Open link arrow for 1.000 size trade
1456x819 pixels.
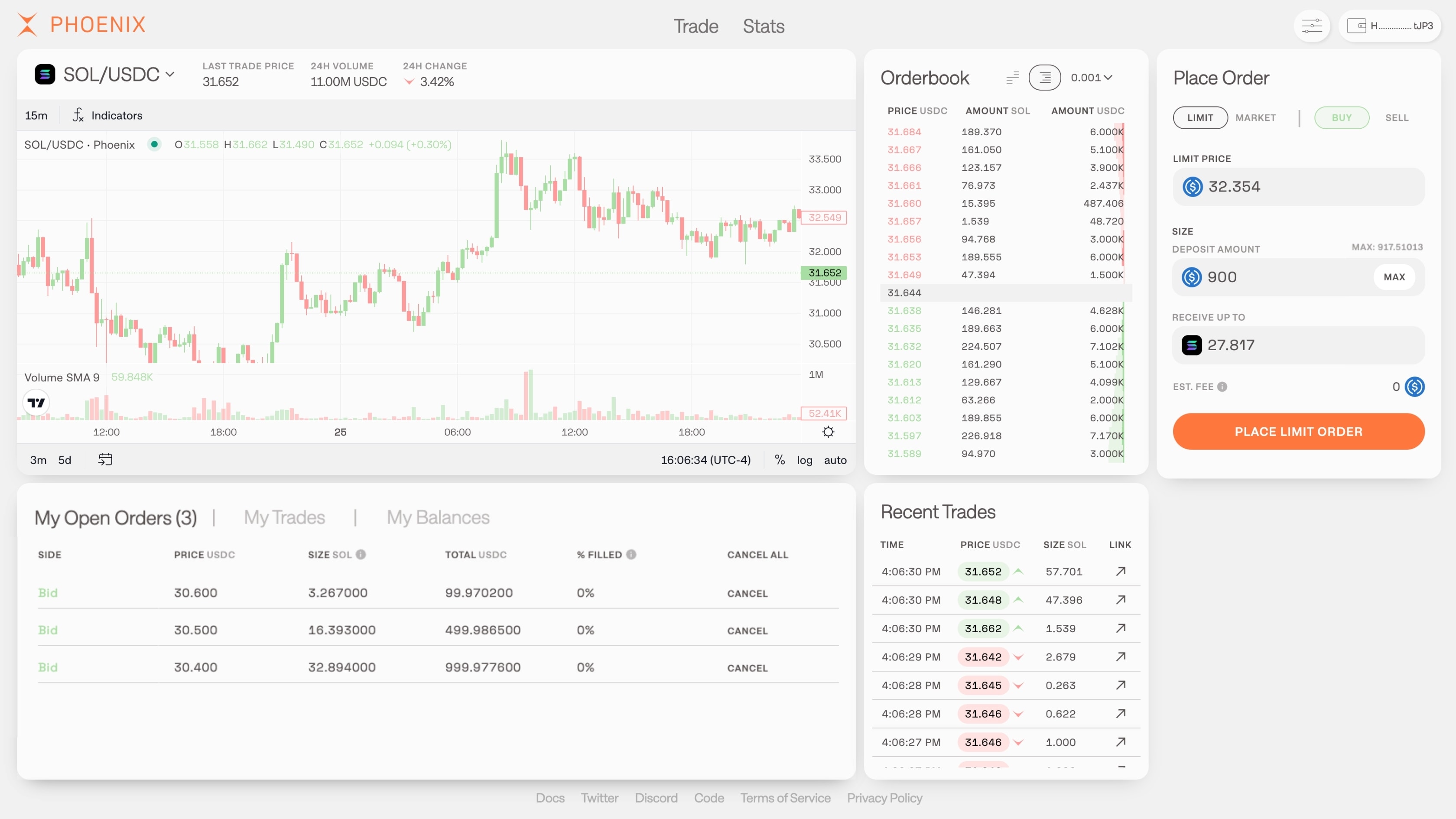1120,741
